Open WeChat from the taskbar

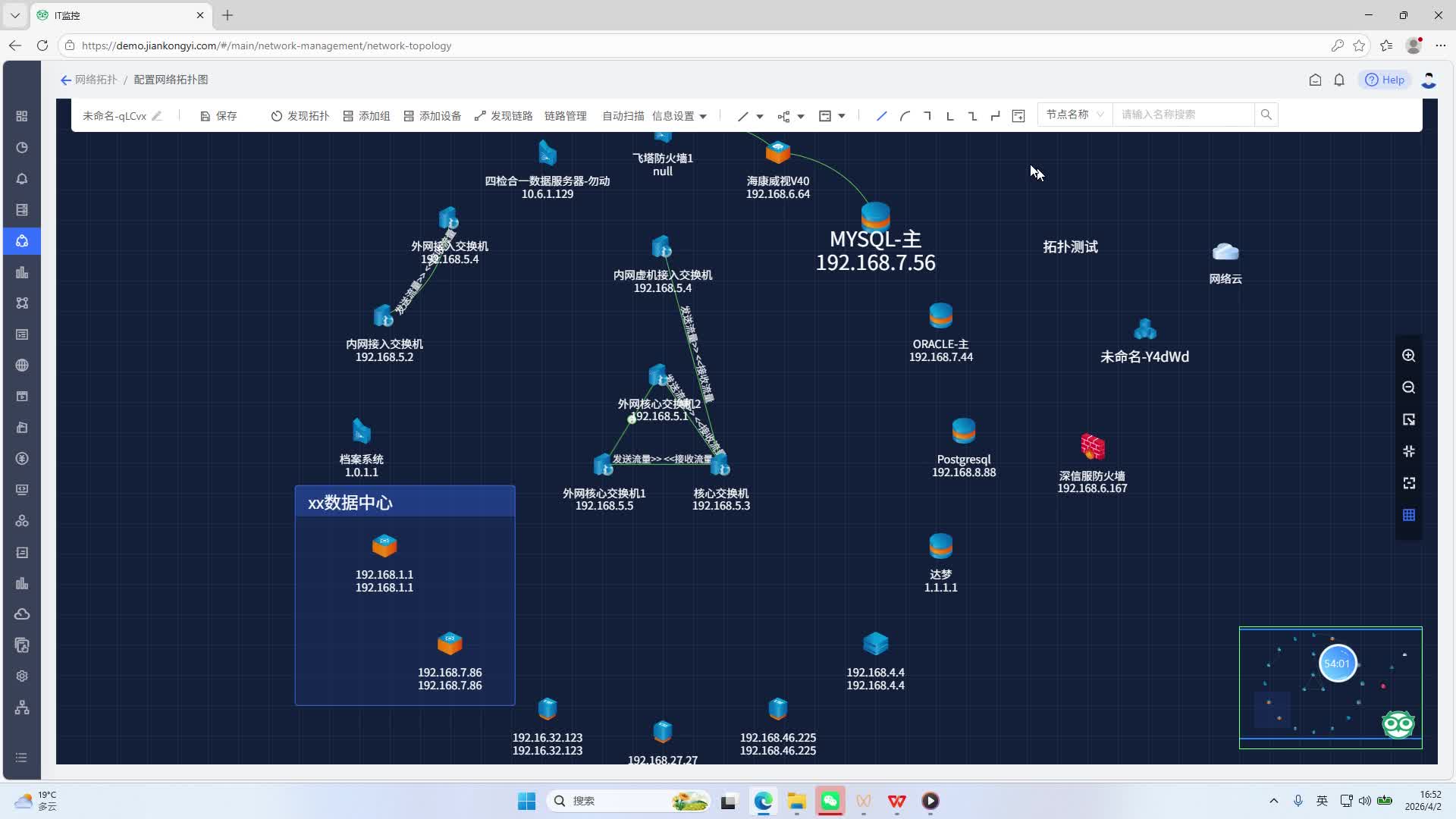pyautogui.click(x=830, y=801)
